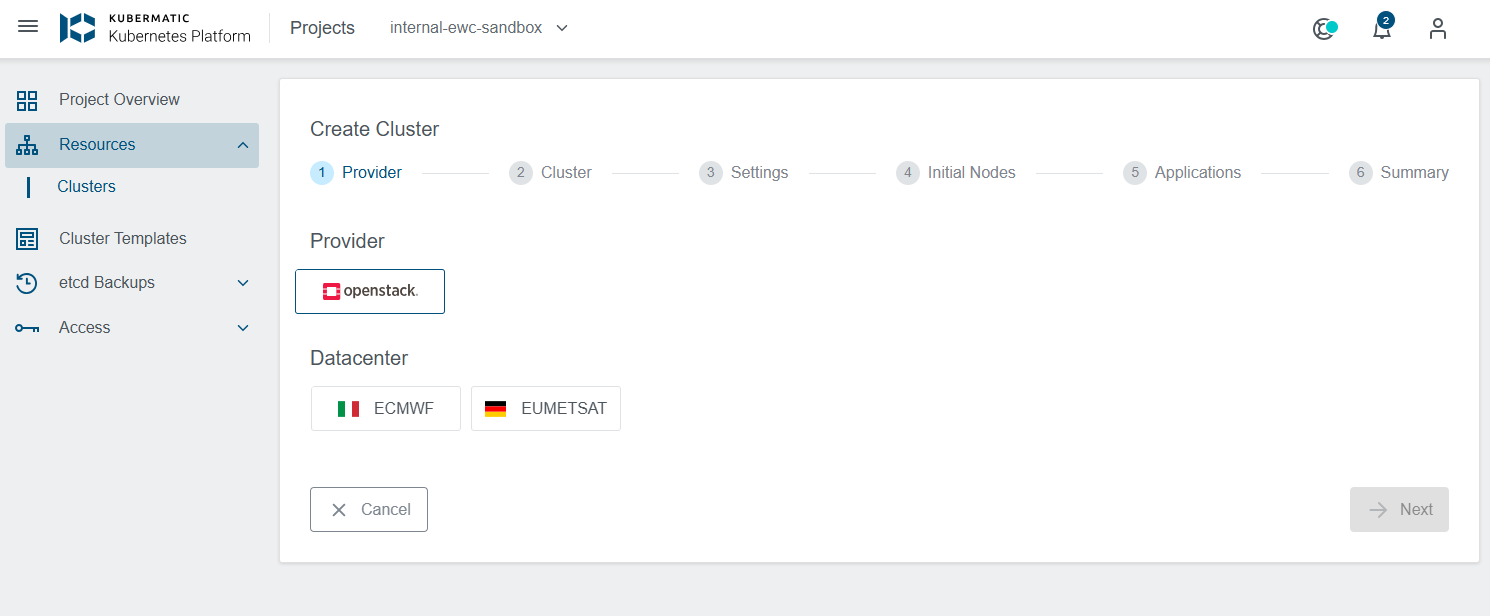Select the etcd Backups menu item
Screen dimensions: 1490x616
(132, 283)
